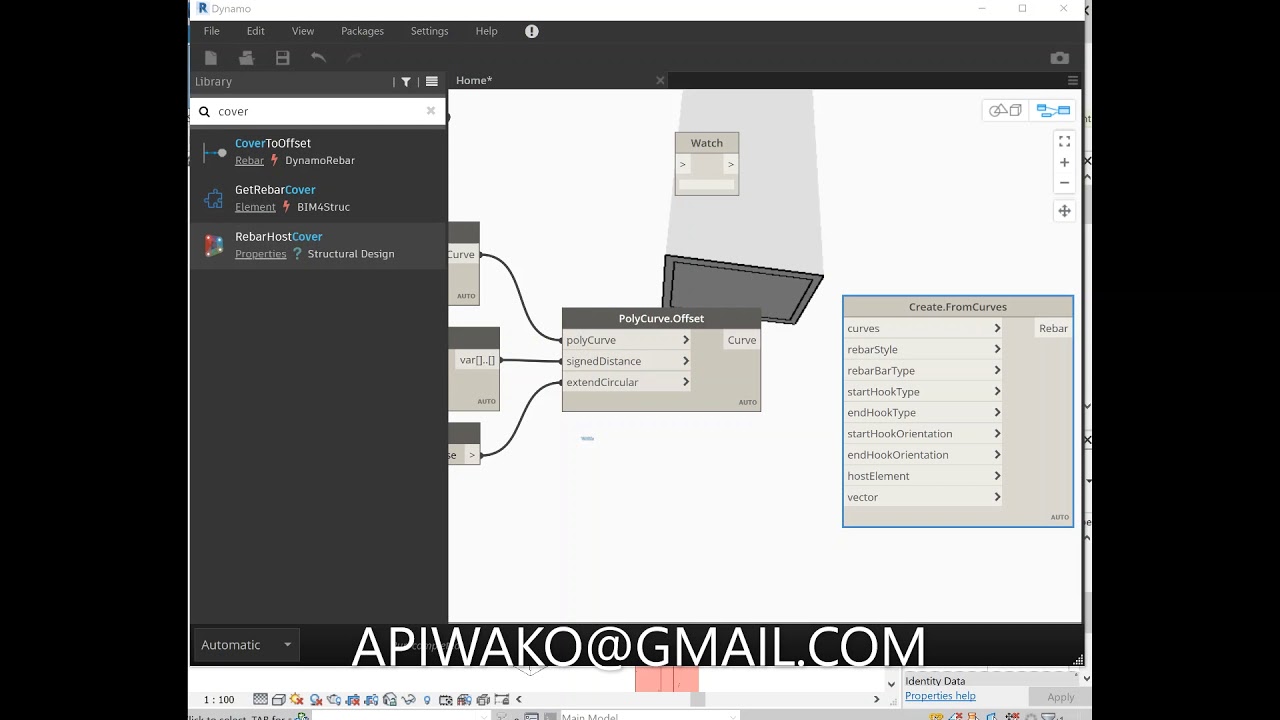Click the Pan mode cross-arrows icon
1280x720 pixels.
click(1064, 211)
